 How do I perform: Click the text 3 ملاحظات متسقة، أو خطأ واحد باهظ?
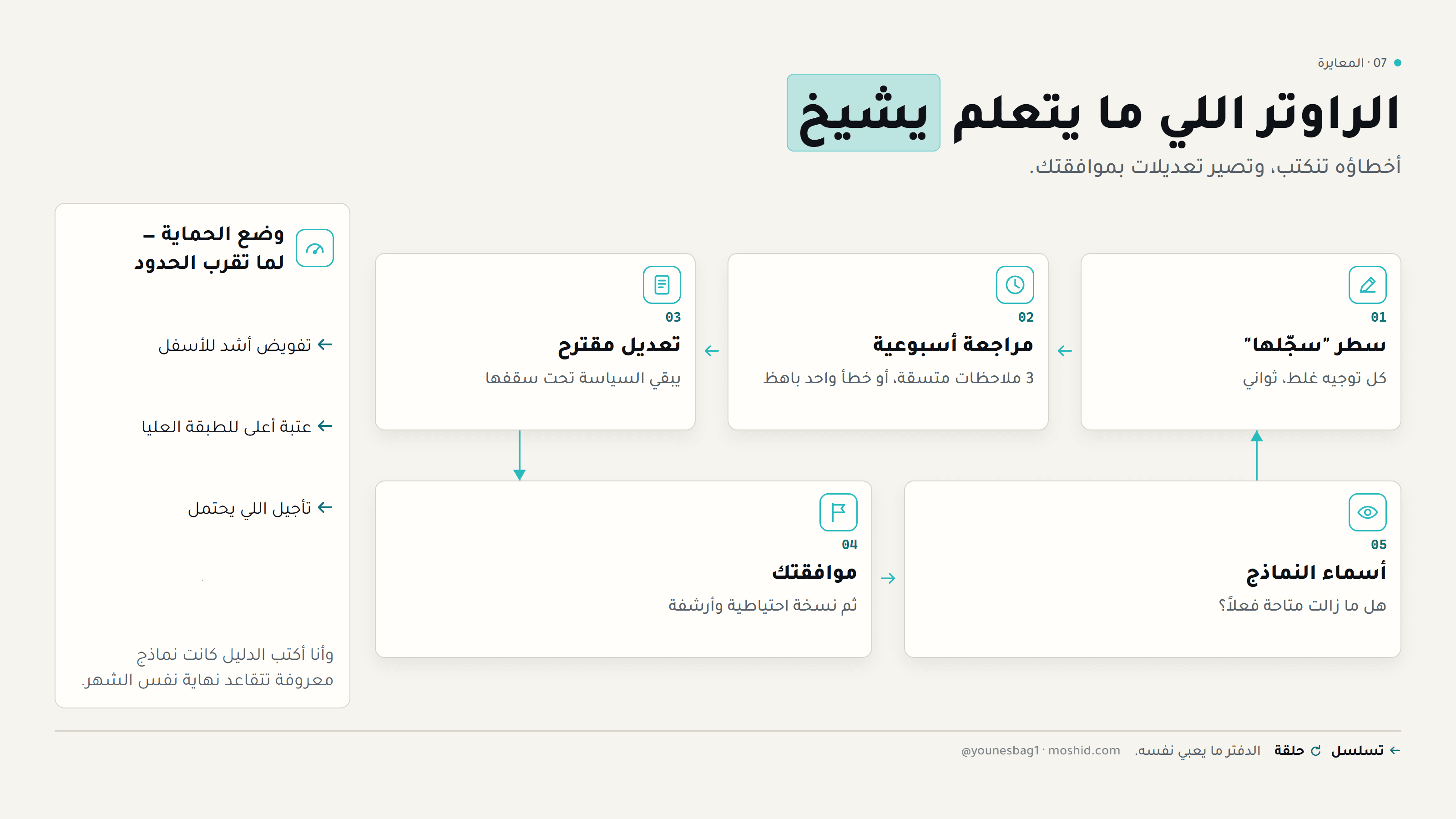coord(898,378)
